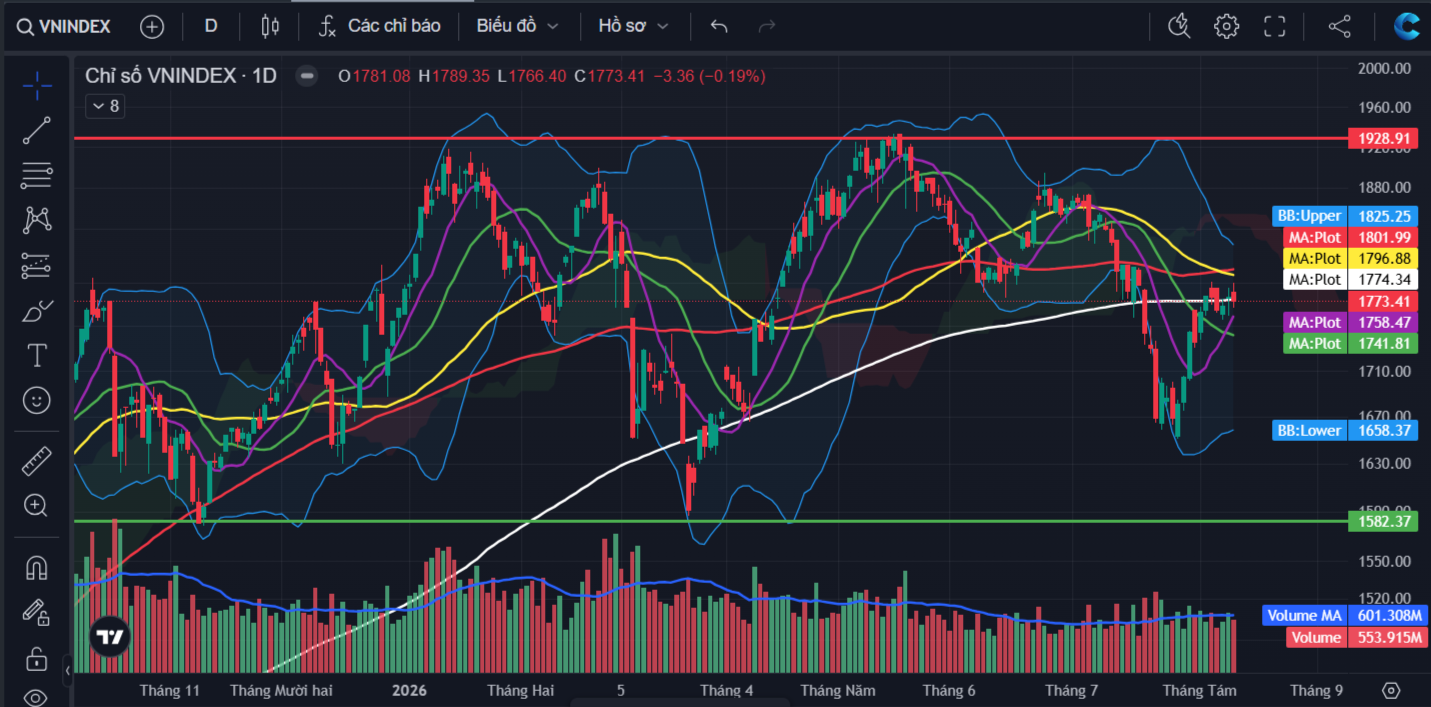
Task: Collapse the left drawing toolbar
Action: pyautogui.click(x=67, y=670)
